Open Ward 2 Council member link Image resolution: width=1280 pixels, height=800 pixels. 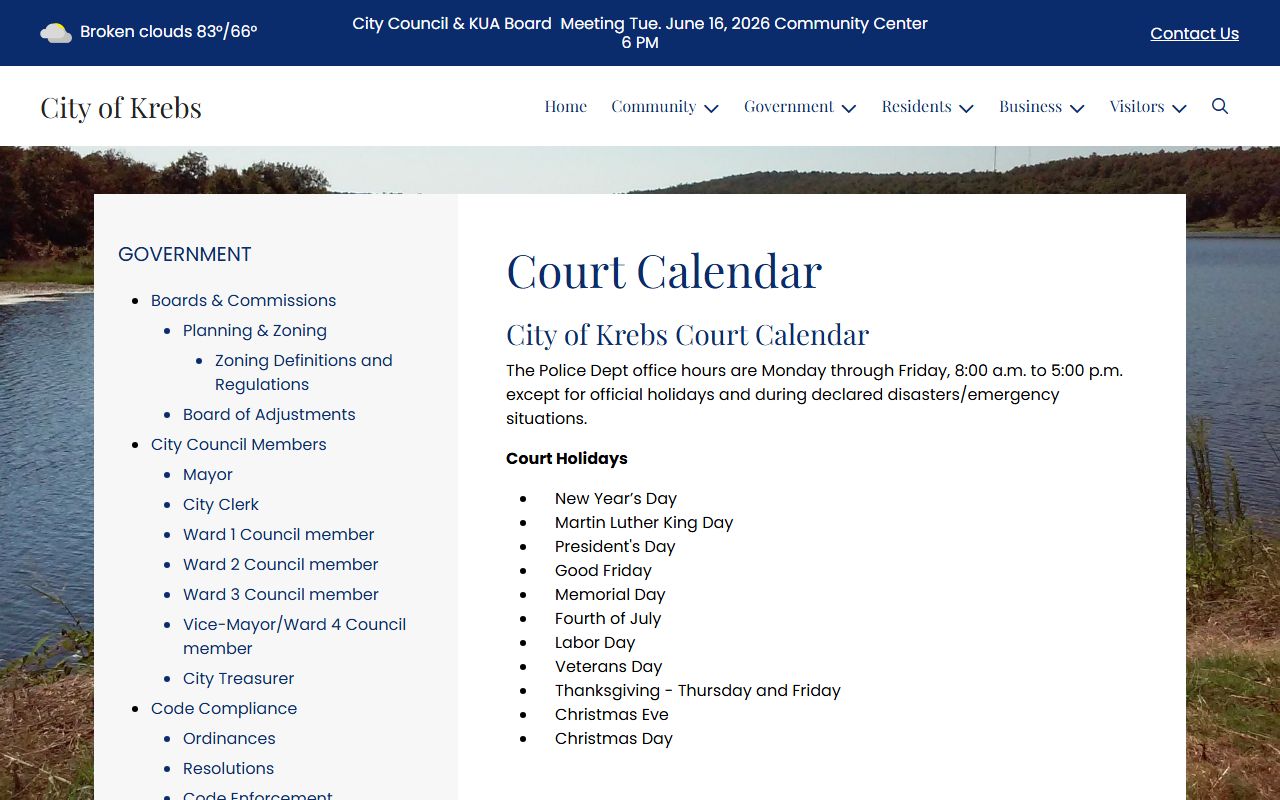point(281,564)
